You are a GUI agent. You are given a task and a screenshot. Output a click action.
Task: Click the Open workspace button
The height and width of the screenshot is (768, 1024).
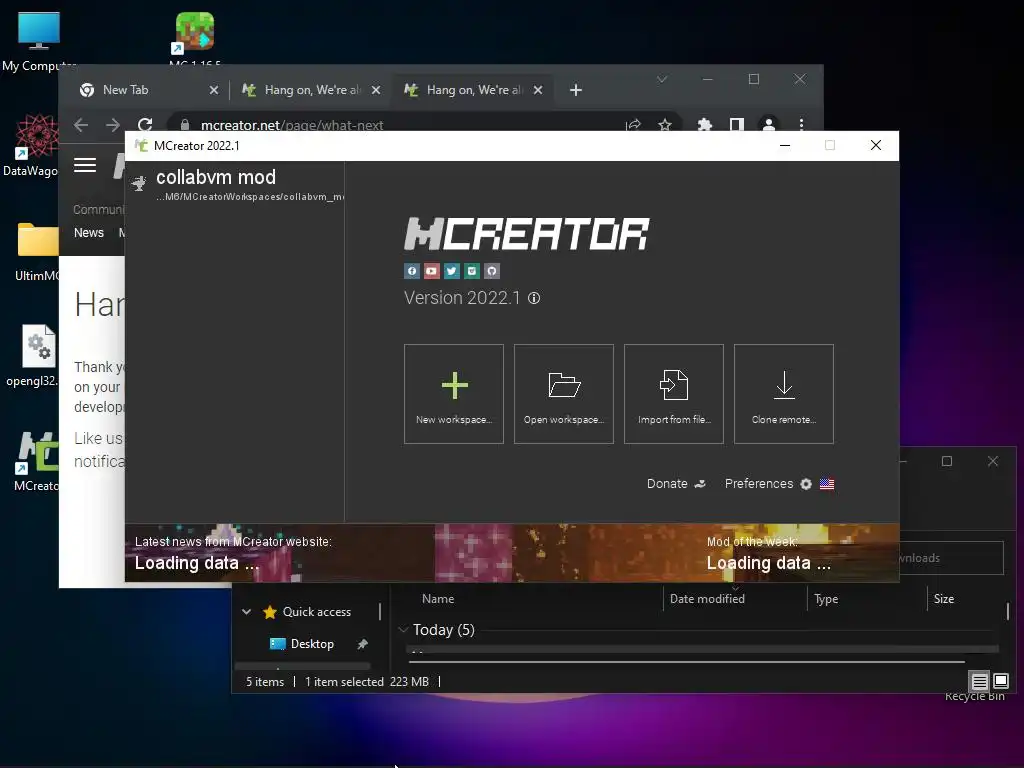click(x=564, y=394)
